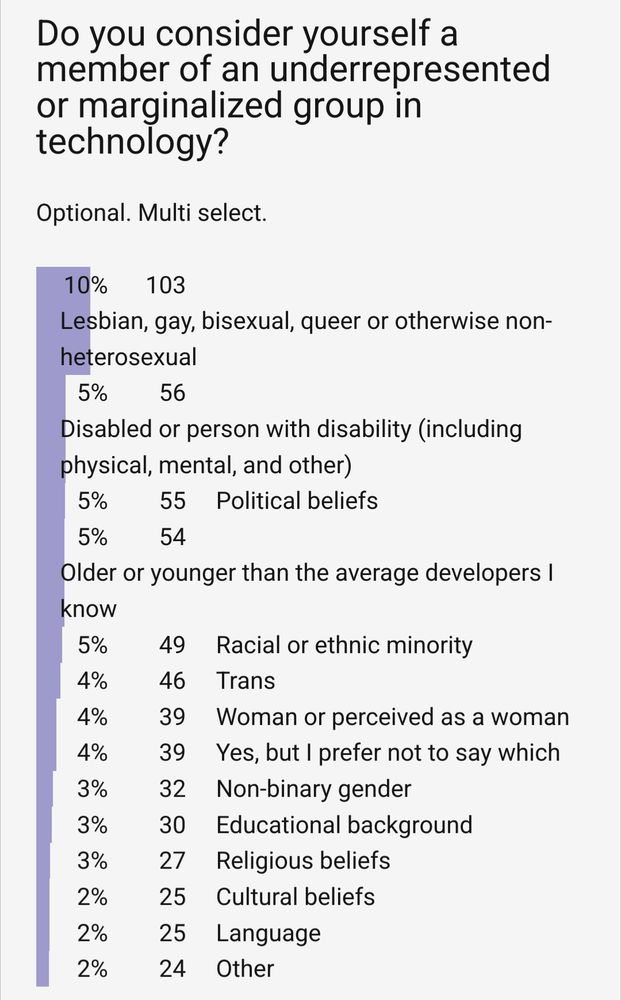Click the Non-binary gender label

tap(313, 789)
